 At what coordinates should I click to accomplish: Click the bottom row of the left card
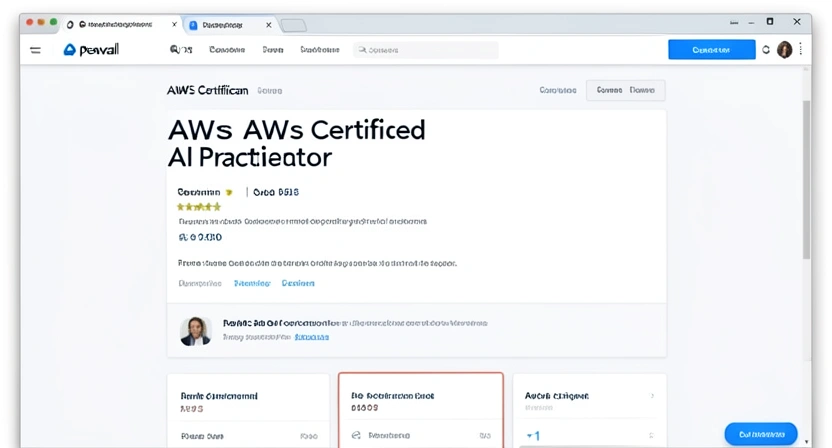pos(248,436)
